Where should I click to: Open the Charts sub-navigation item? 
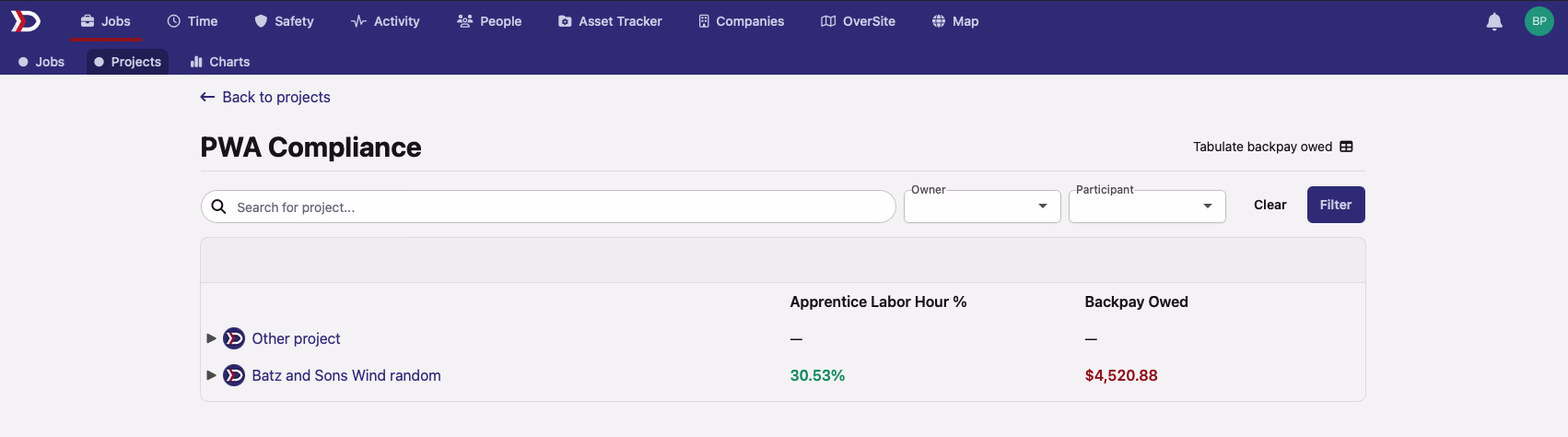(220, 62)
